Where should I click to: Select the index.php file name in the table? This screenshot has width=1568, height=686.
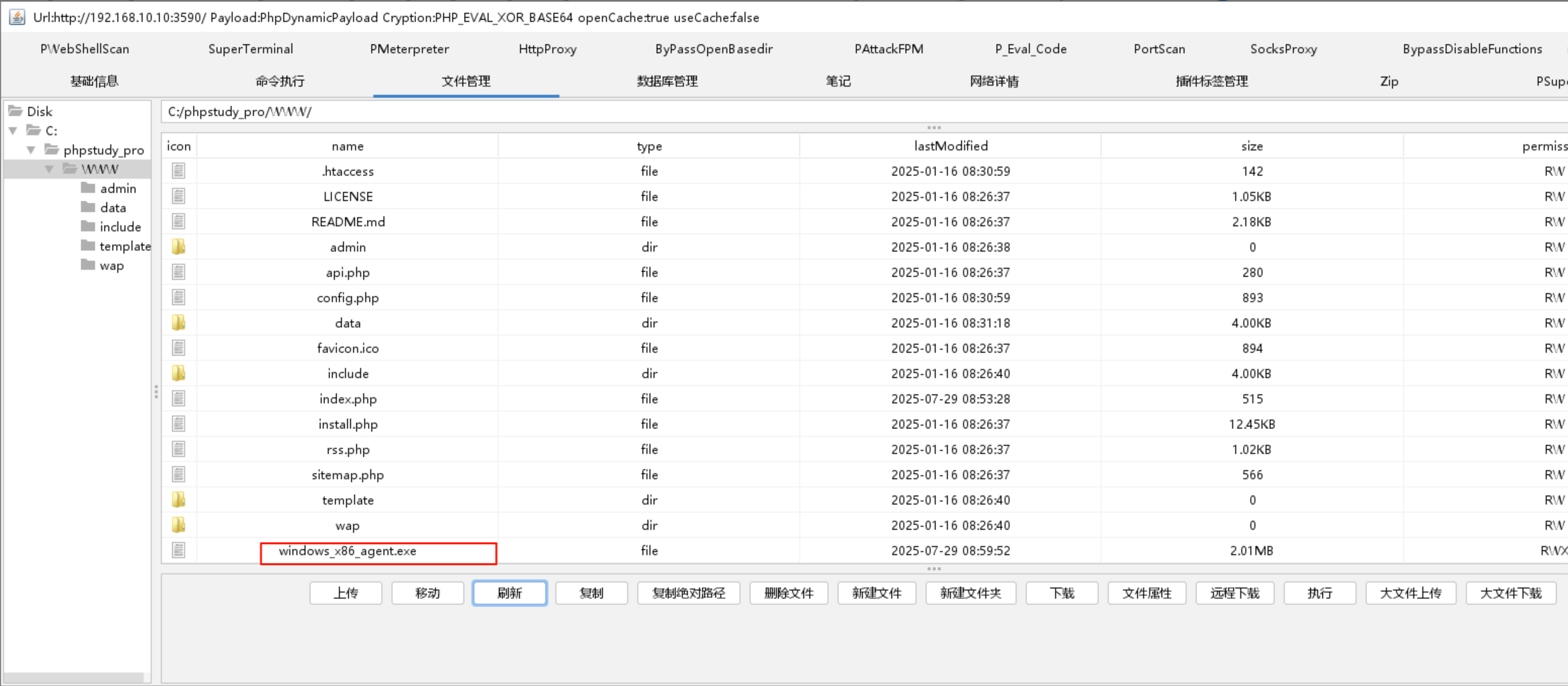pyautogui.click(x=348, y=399)
